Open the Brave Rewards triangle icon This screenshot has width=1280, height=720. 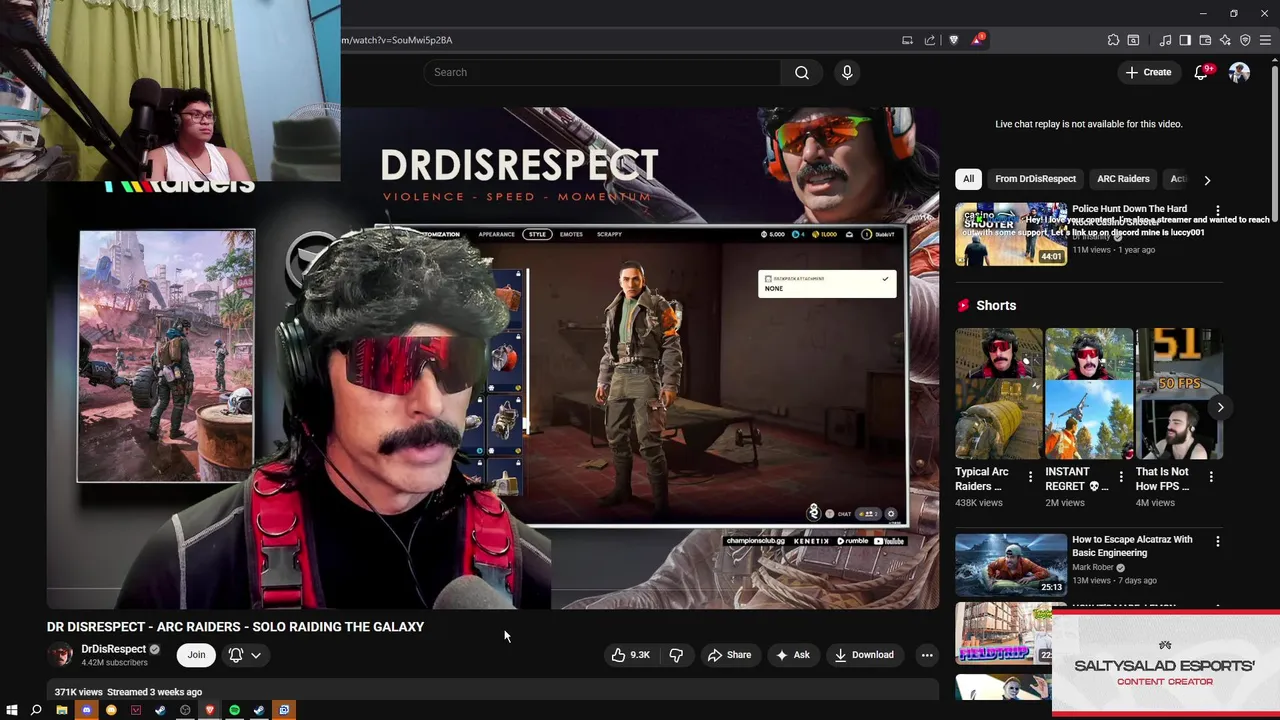pyautogui.click(x=977, y=40)
